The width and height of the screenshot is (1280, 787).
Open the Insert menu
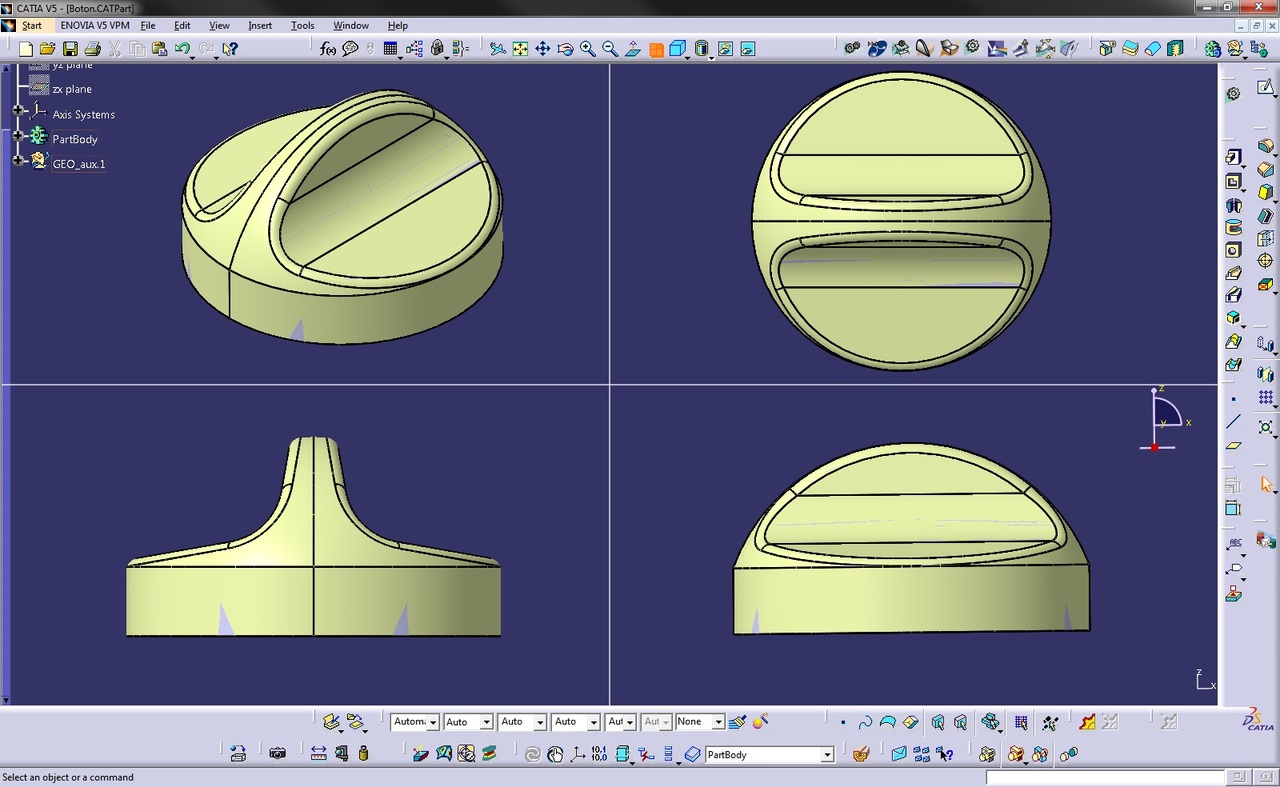pyautogui.click(x=260, y=25)
